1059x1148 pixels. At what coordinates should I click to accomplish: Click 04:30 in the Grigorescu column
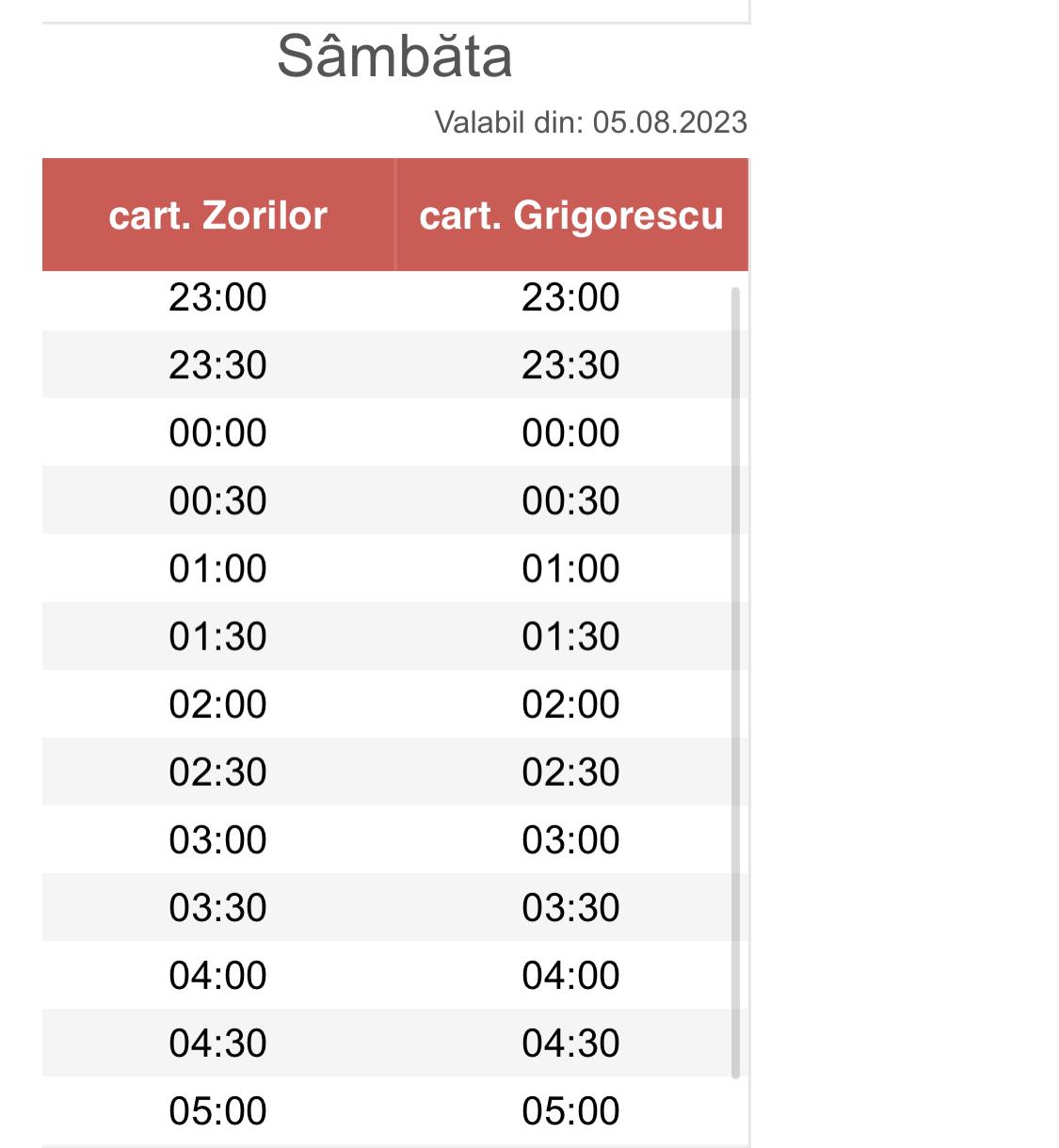click(570, 1043)
